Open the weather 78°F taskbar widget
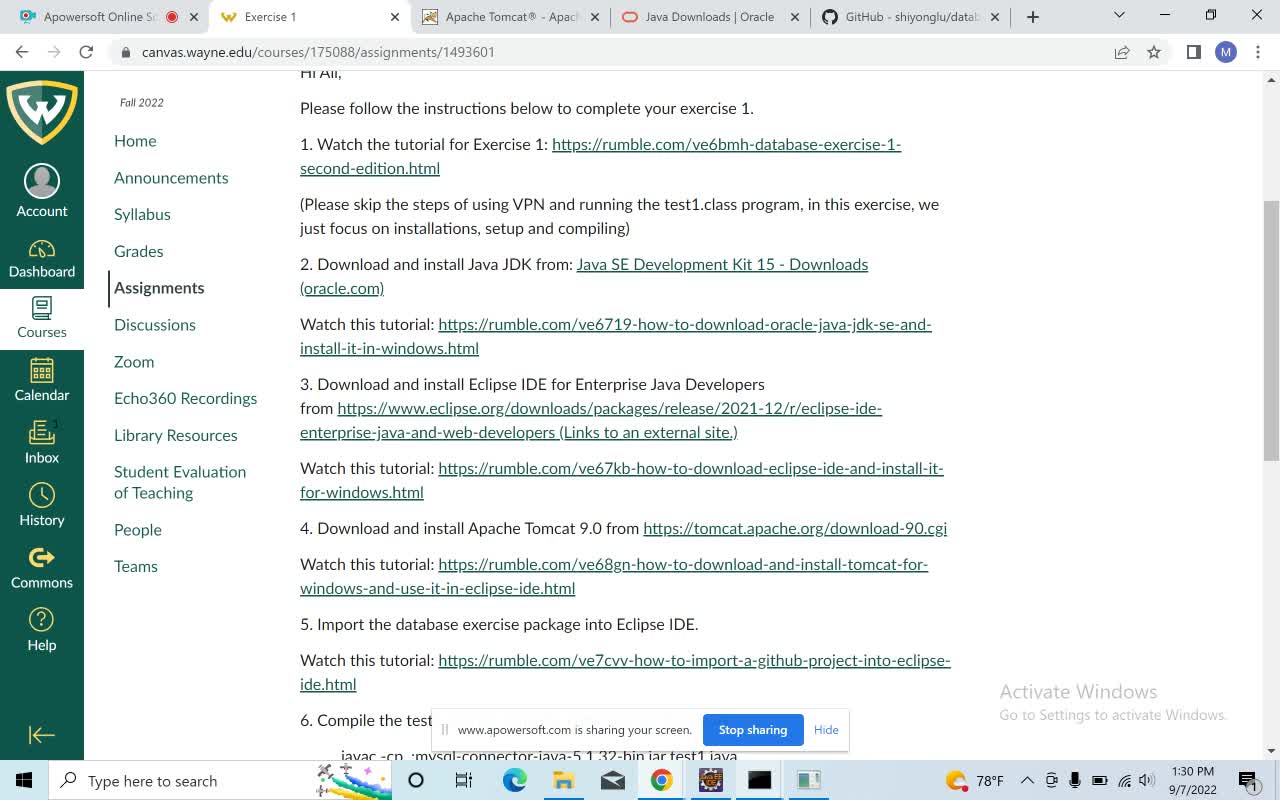Screen dimensions: 1280x800 click(975, 780)
